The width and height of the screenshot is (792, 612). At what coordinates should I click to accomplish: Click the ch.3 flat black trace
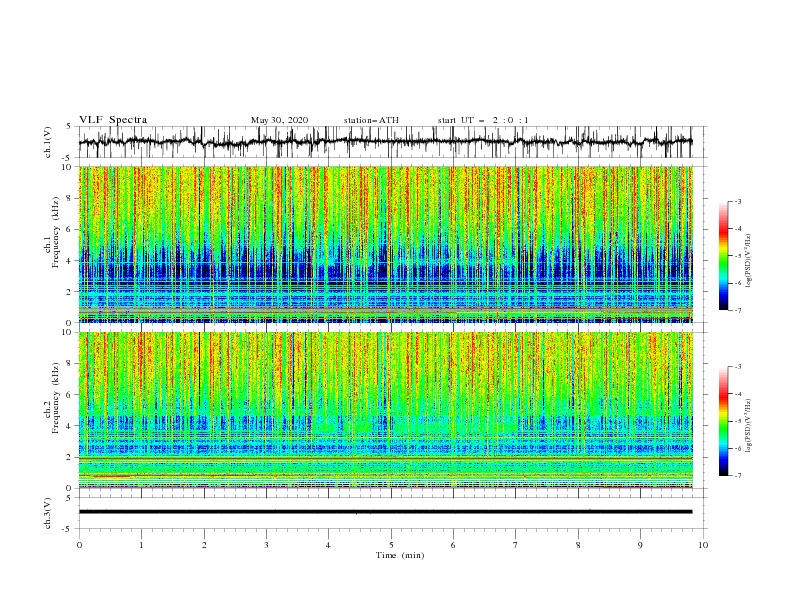coord(385,512)
